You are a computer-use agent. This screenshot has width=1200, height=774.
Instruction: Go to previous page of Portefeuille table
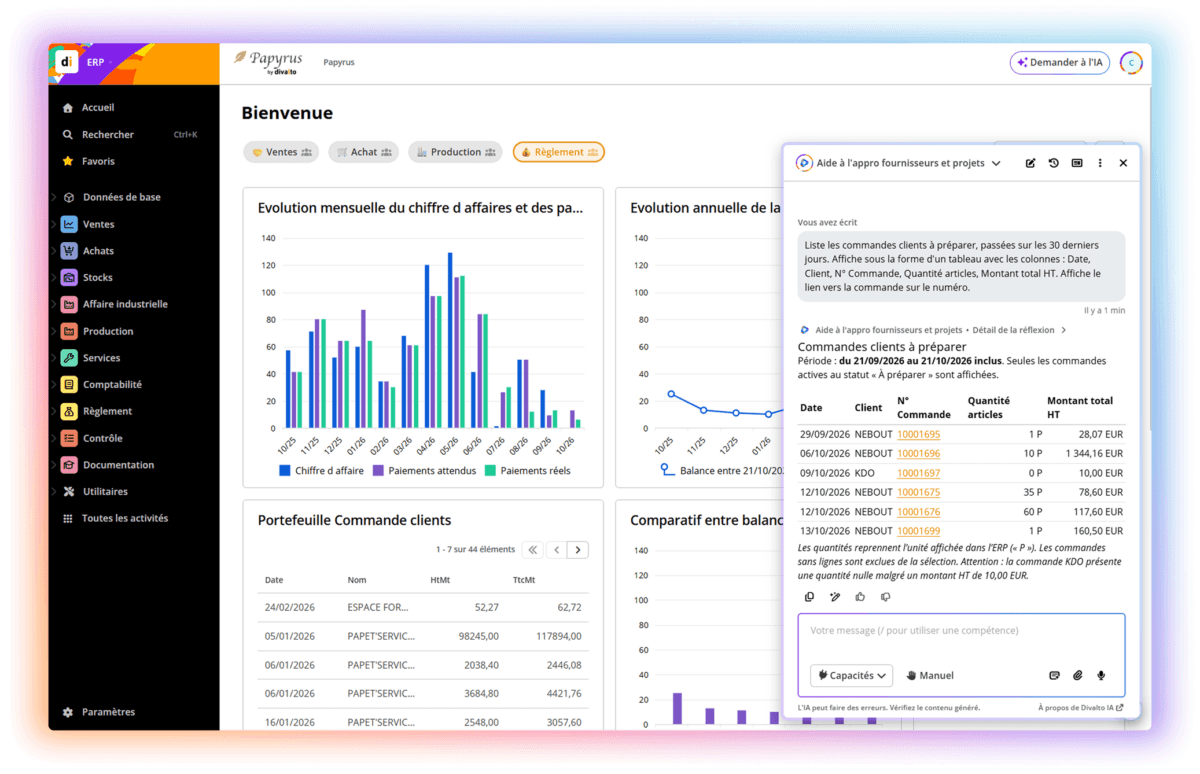(556, 550)
